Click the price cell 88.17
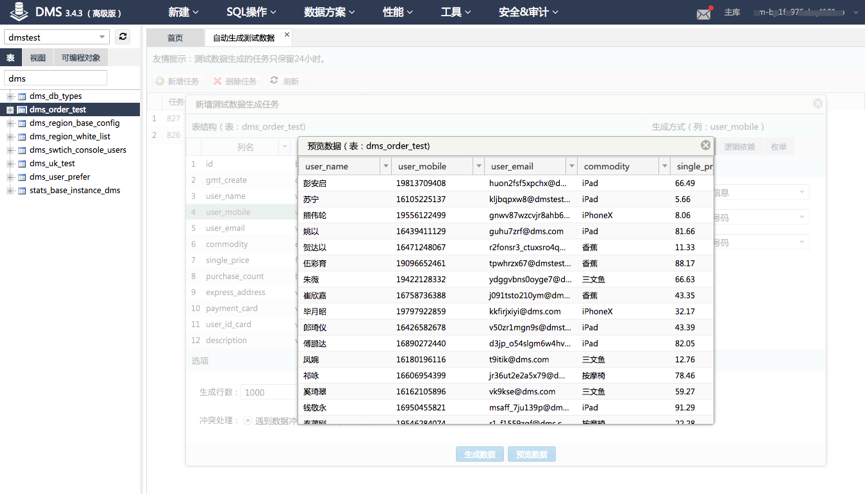The height and width of the screenshot is (494, 865). click(x=685, y=263)
